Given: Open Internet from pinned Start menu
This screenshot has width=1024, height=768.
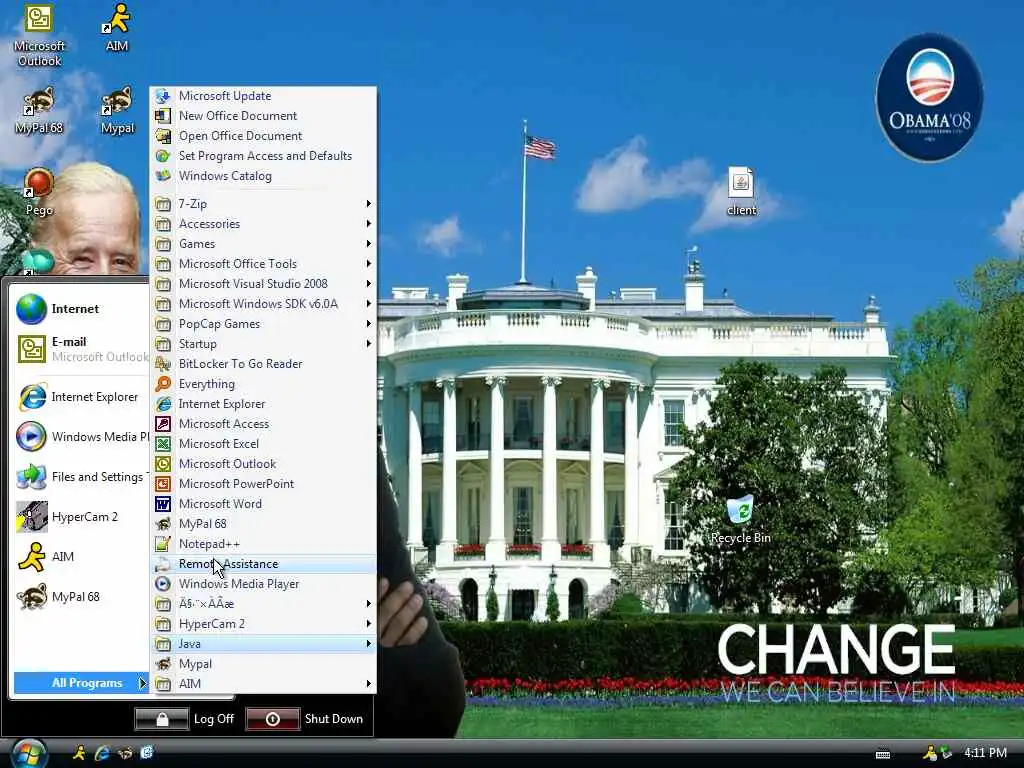Looking at the screenshot, I should click(x=80, y=309).
